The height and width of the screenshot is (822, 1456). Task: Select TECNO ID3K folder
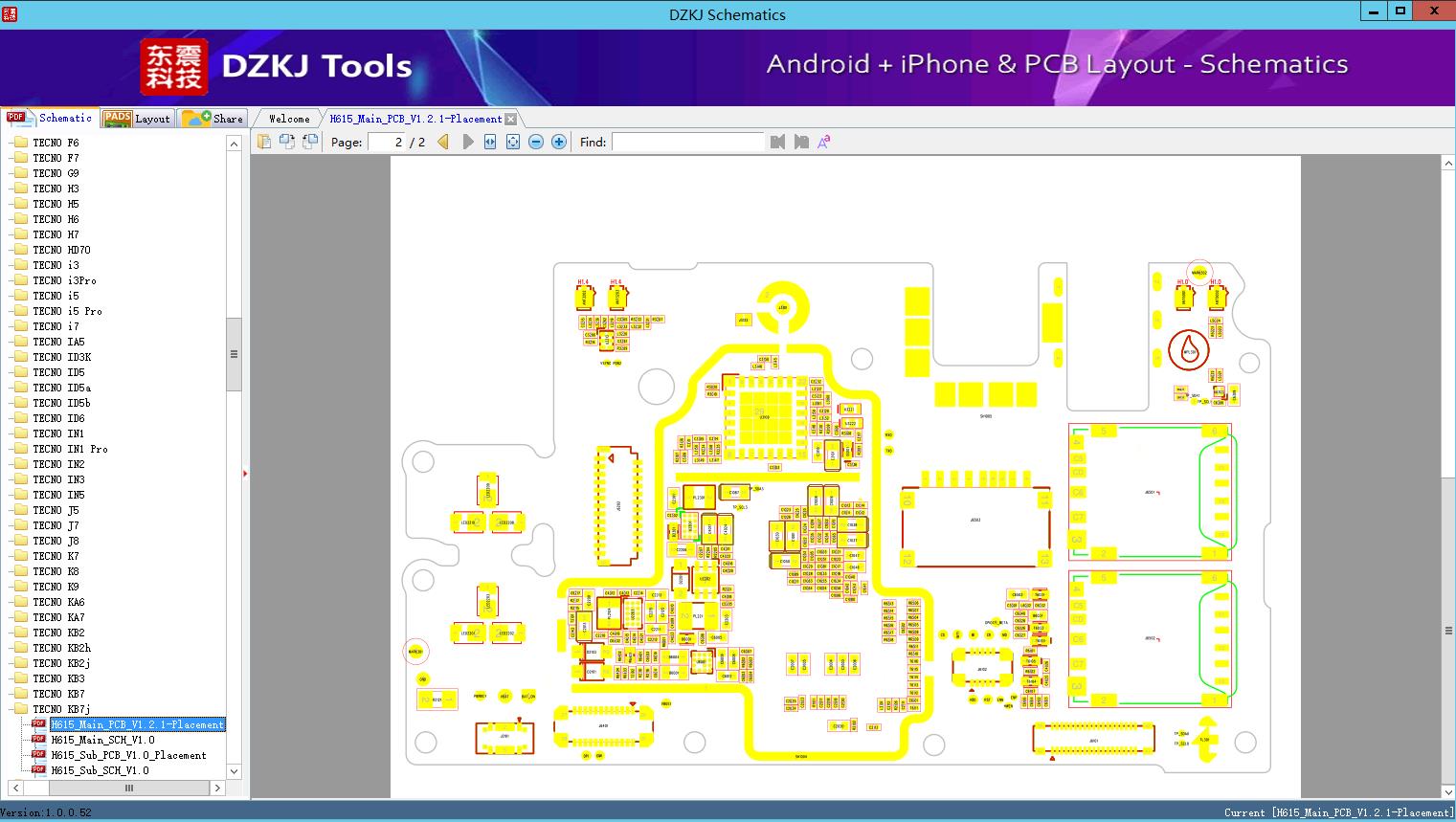62,357
